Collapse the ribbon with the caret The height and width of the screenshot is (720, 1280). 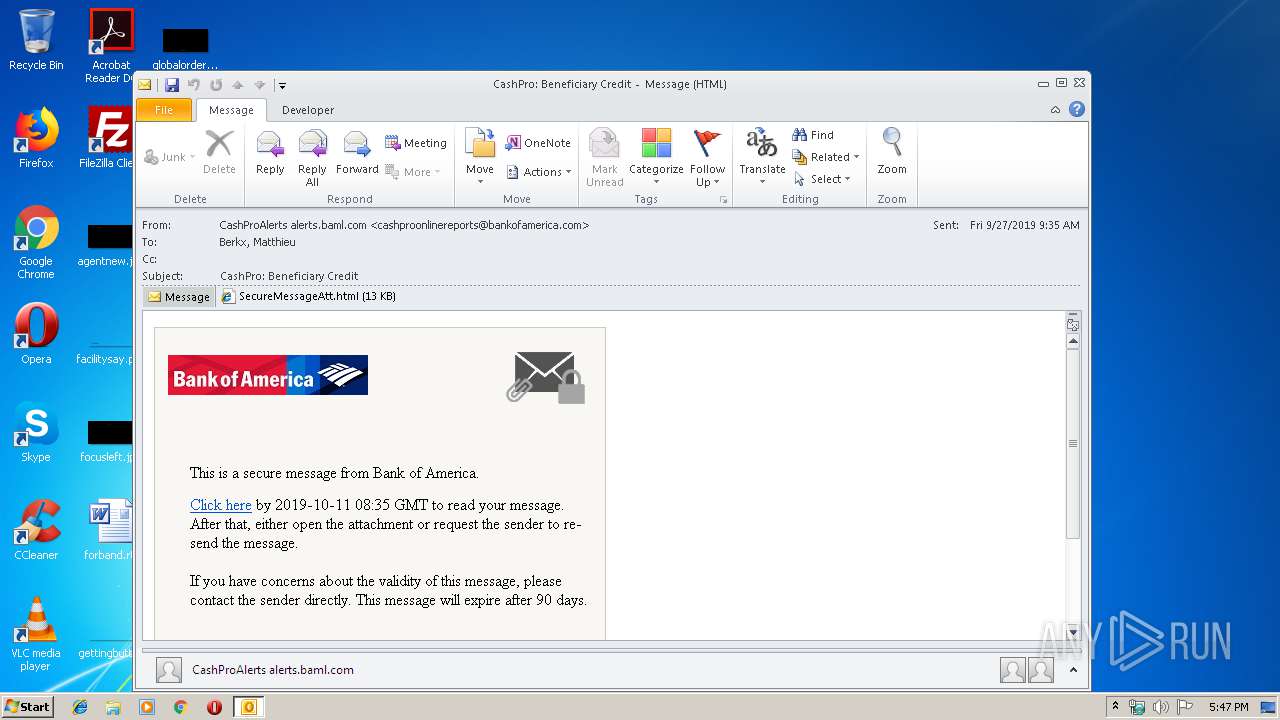pyautogui.click(x=1055, y=110)
